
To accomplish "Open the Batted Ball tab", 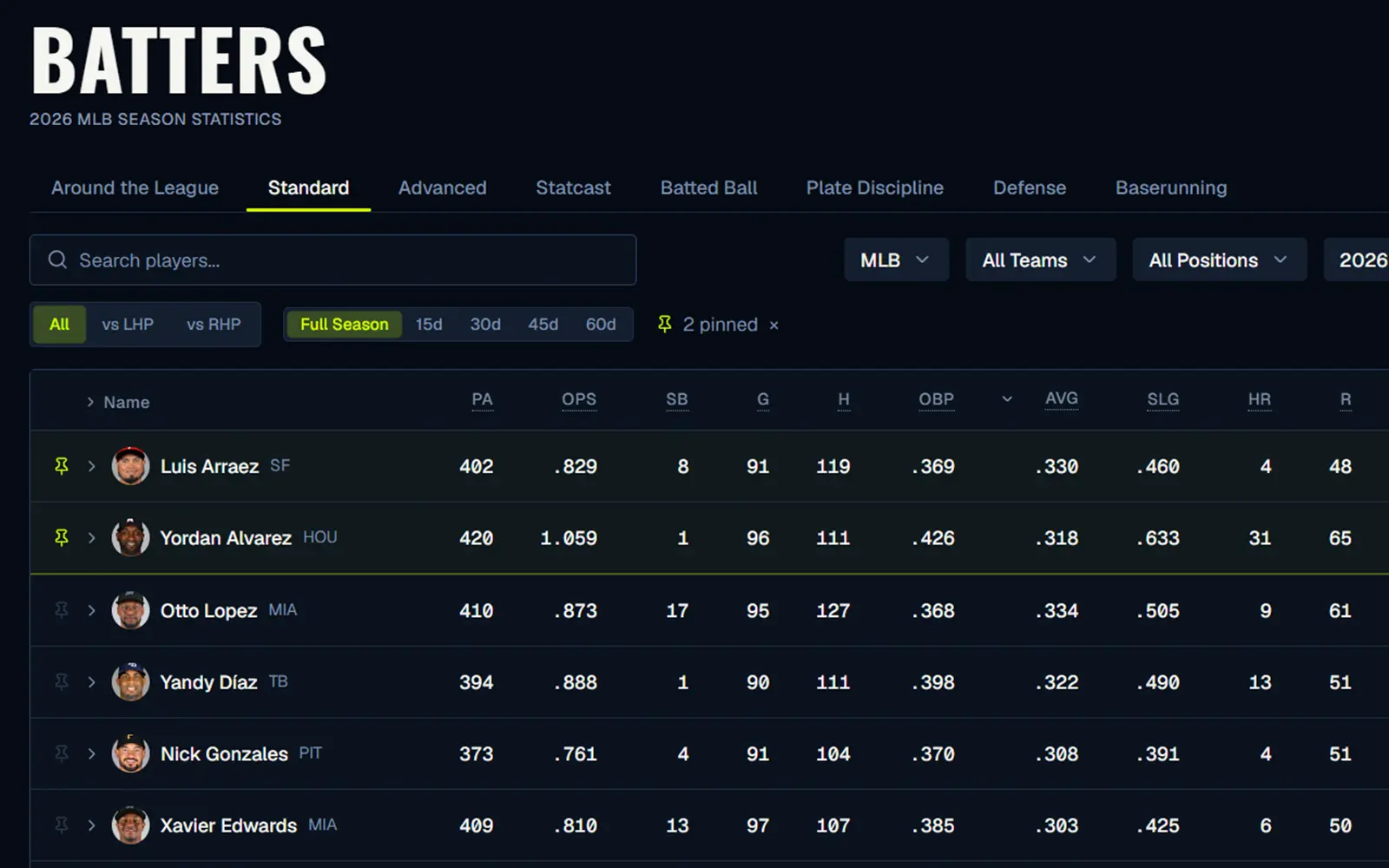I will coord(708,187).
